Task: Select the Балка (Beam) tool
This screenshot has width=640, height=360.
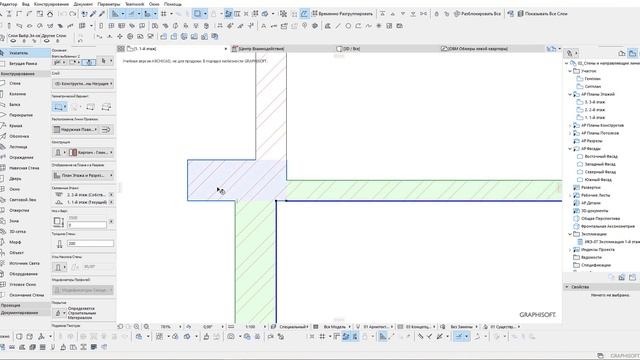Action: coord(14,104)
